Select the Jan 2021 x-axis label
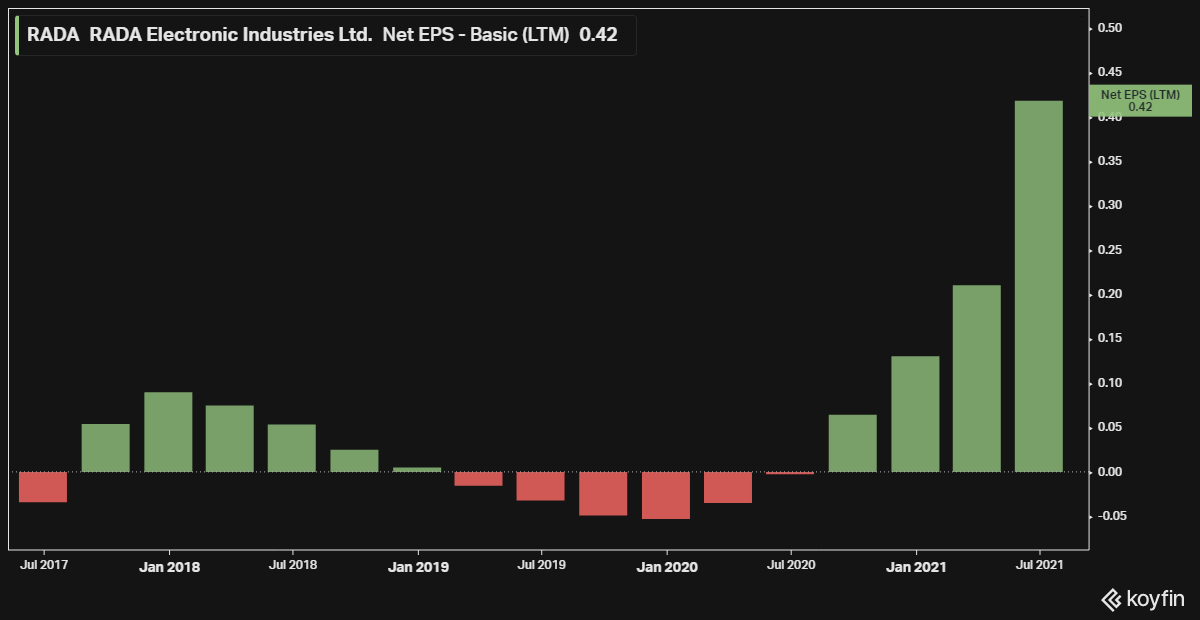This screenshot has height=620, width=1200. point(915,567)
